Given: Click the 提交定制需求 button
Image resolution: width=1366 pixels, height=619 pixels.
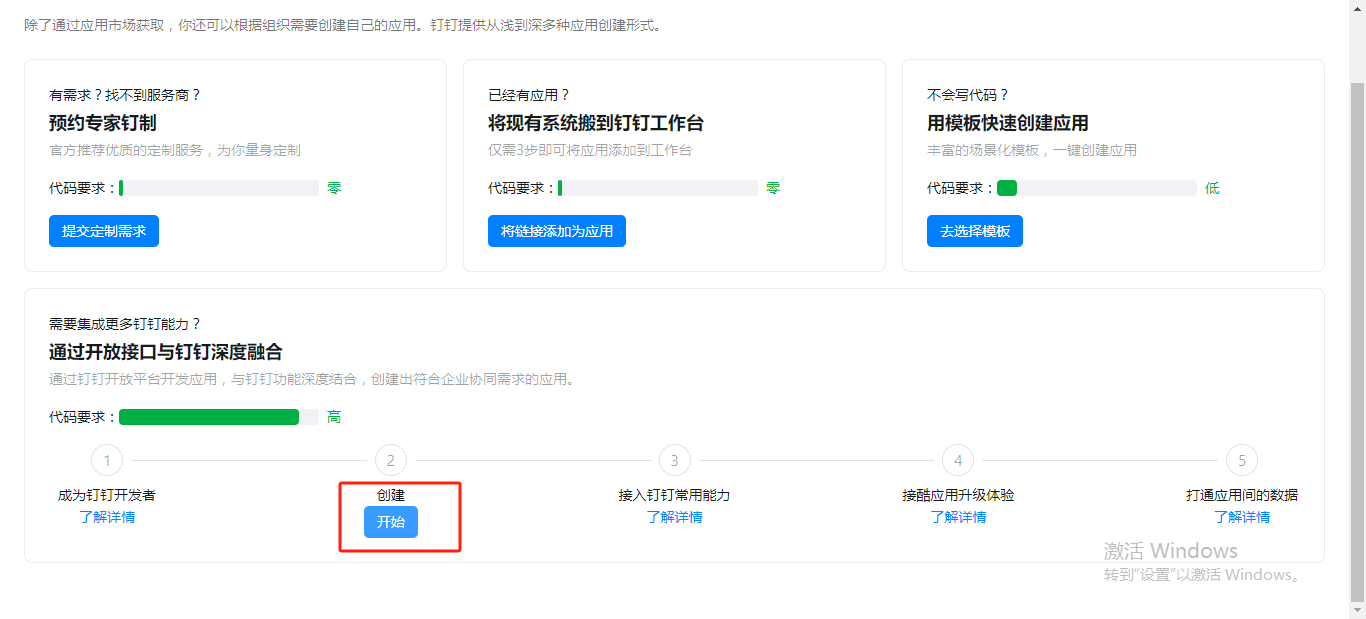Looking at the screenshot, I should 104,231.
